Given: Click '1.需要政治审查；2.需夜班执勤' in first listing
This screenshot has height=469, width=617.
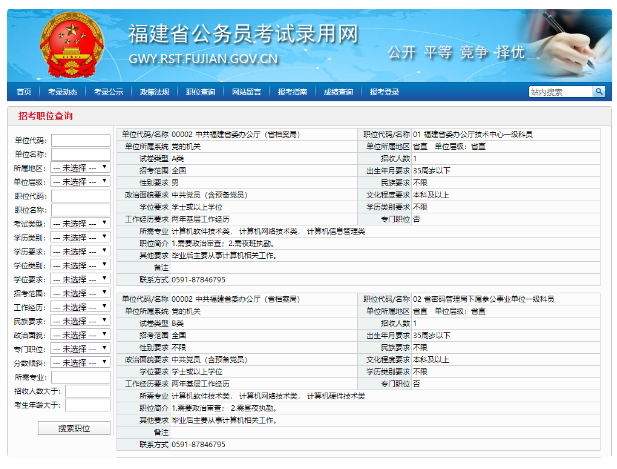Looking at the screenshot, I should [222, 244].
